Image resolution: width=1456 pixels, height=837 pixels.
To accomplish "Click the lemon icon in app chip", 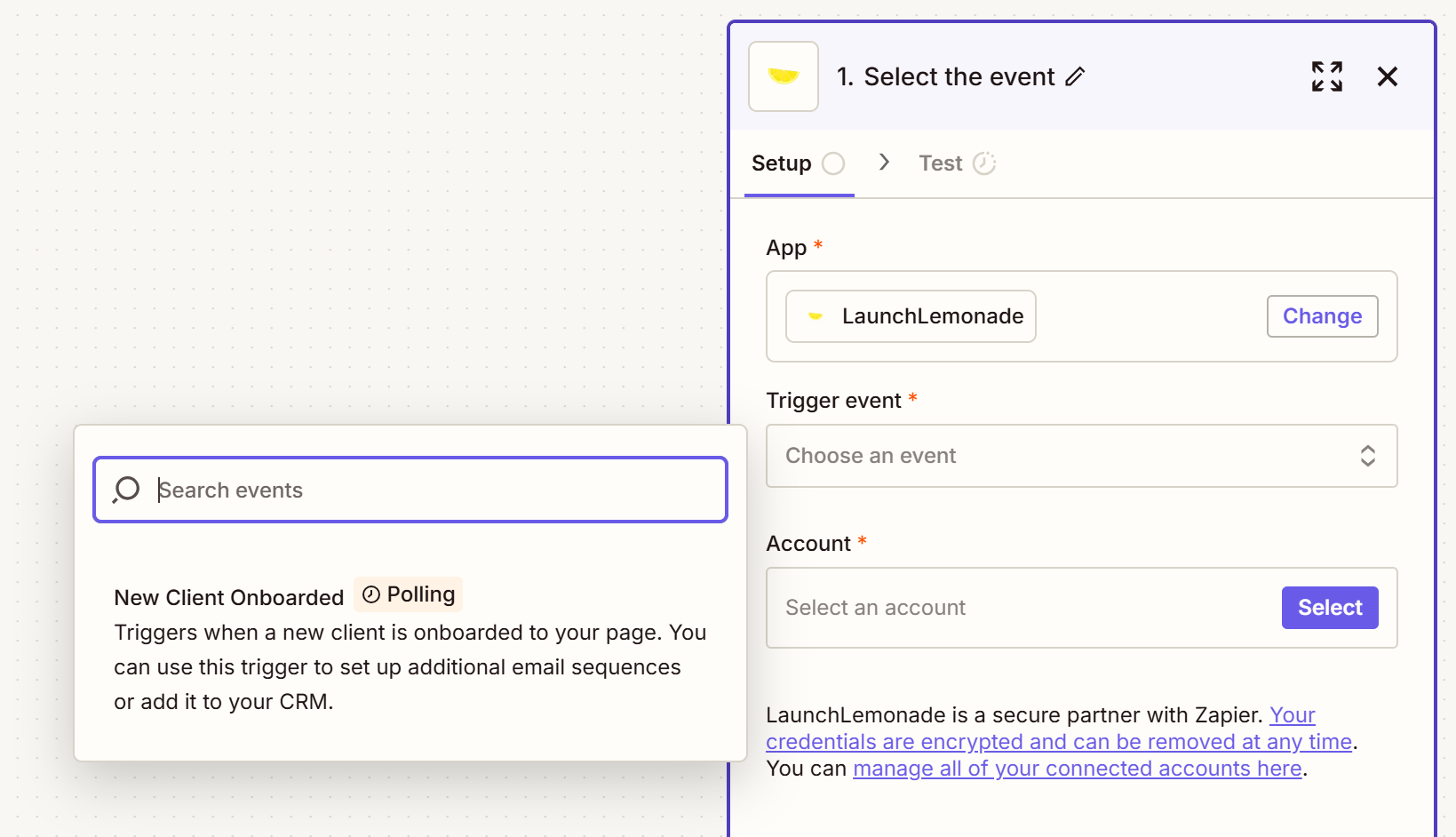I will click(x=816, y=316).
